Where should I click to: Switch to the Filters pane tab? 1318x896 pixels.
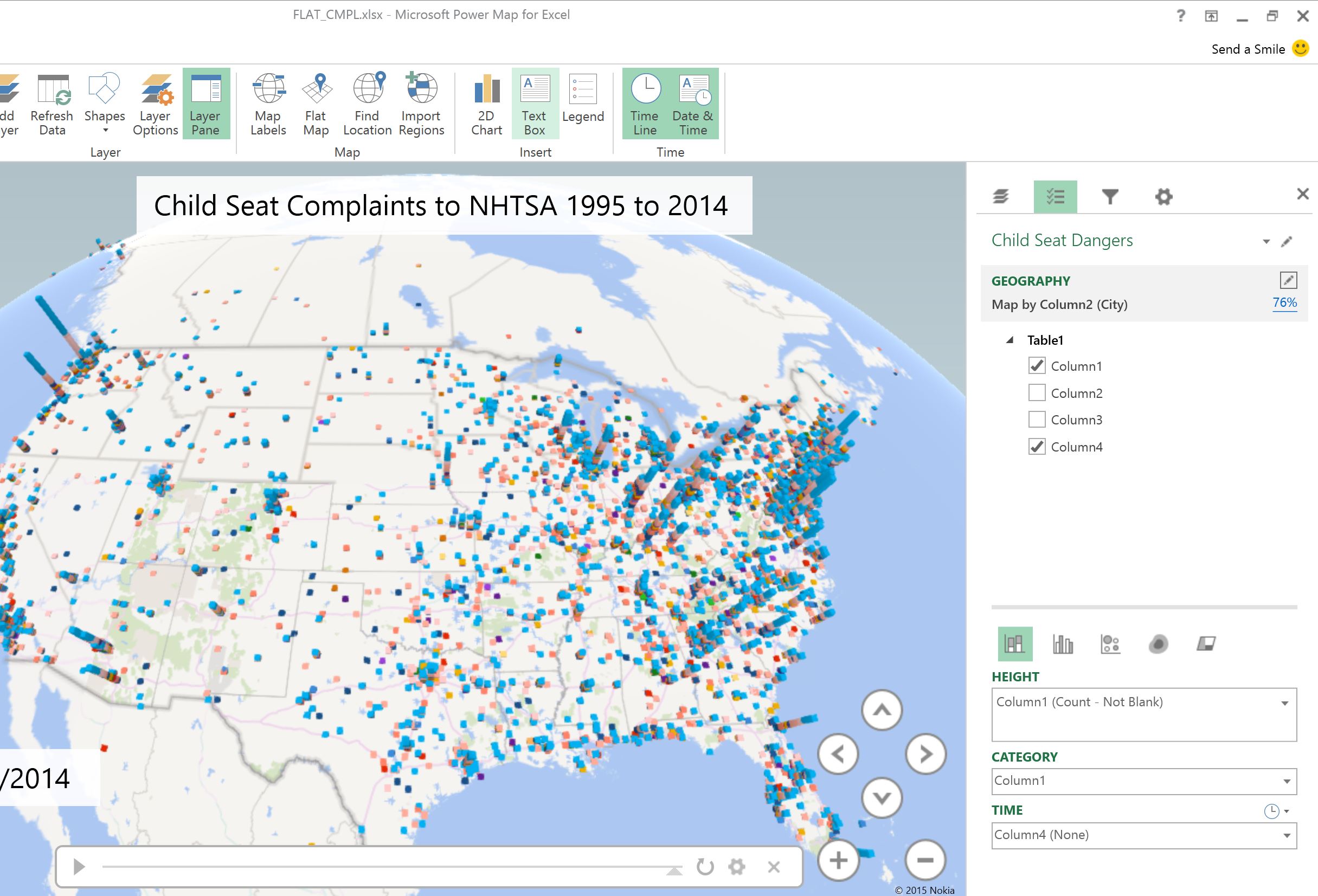tap(1110, 197)
